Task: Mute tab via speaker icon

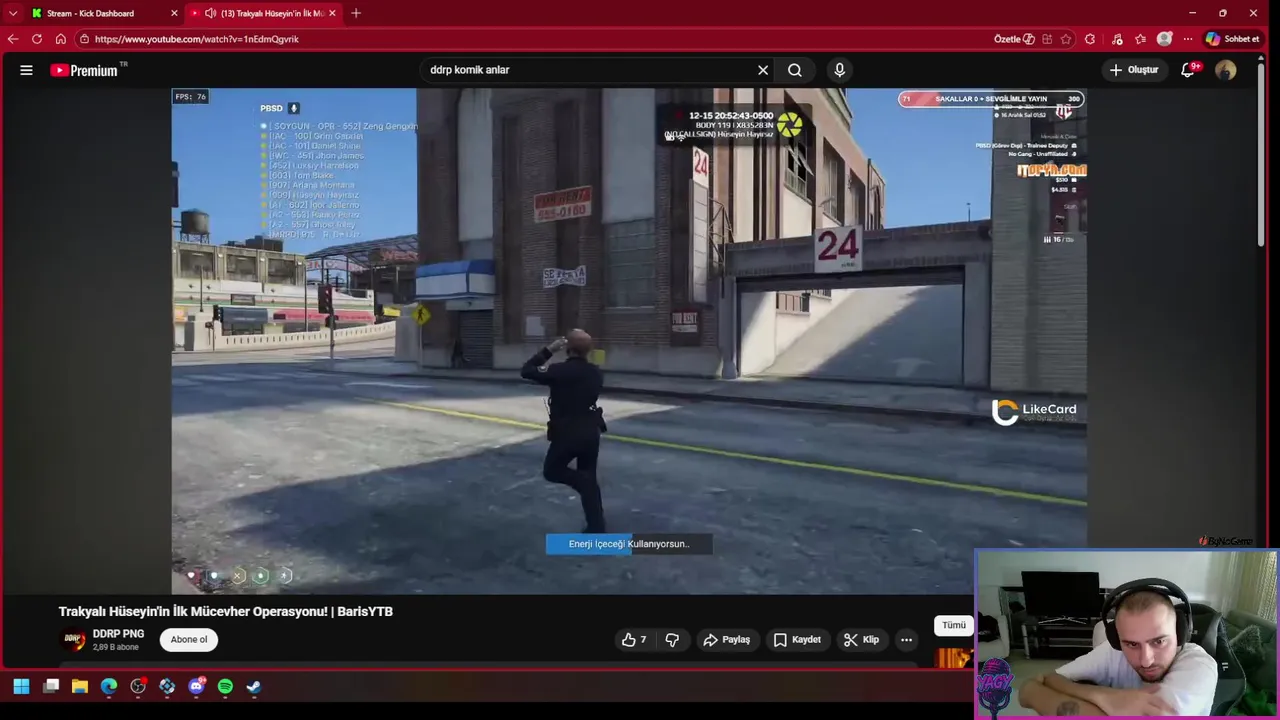Action: pyautogui.click(x=210, y=13)
